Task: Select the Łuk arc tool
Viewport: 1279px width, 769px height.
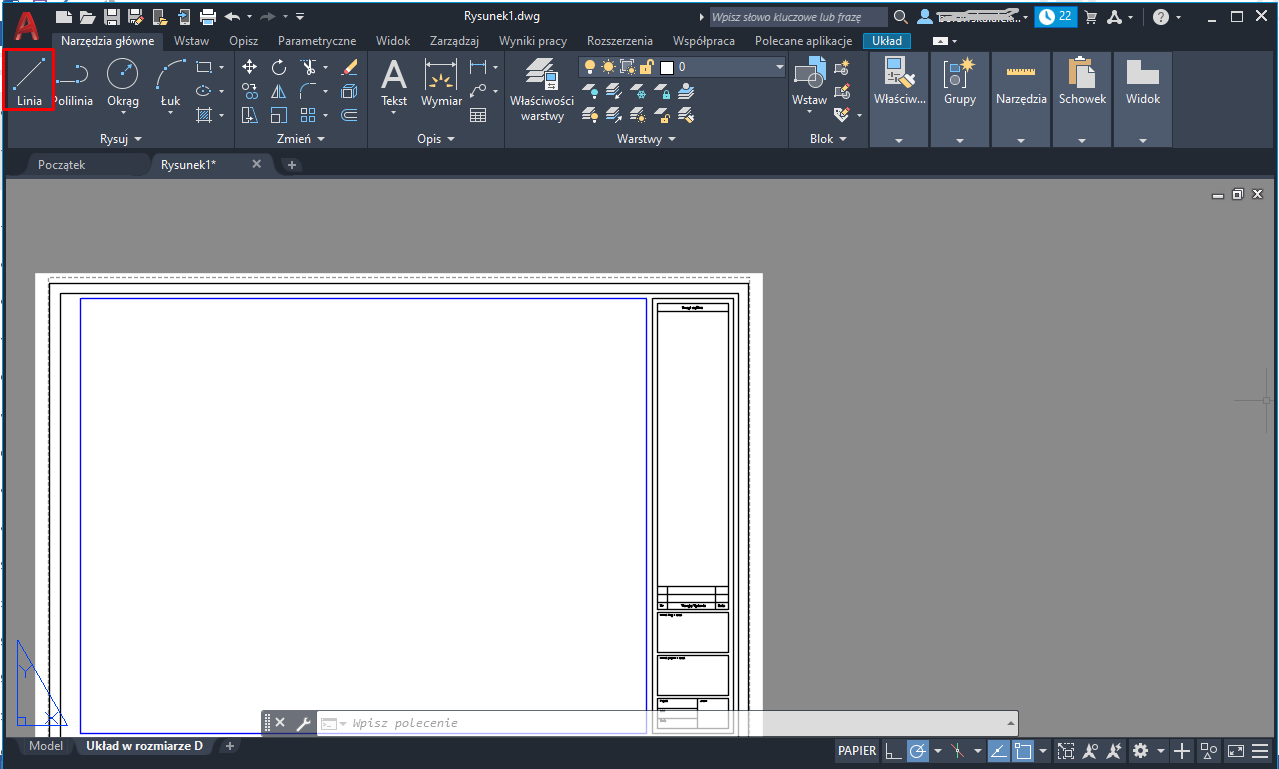Action: tap(171, 80)
